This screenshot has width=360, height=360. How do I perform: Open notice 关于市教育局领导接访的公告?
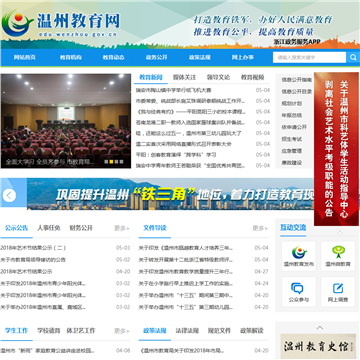tap(33, 260)
